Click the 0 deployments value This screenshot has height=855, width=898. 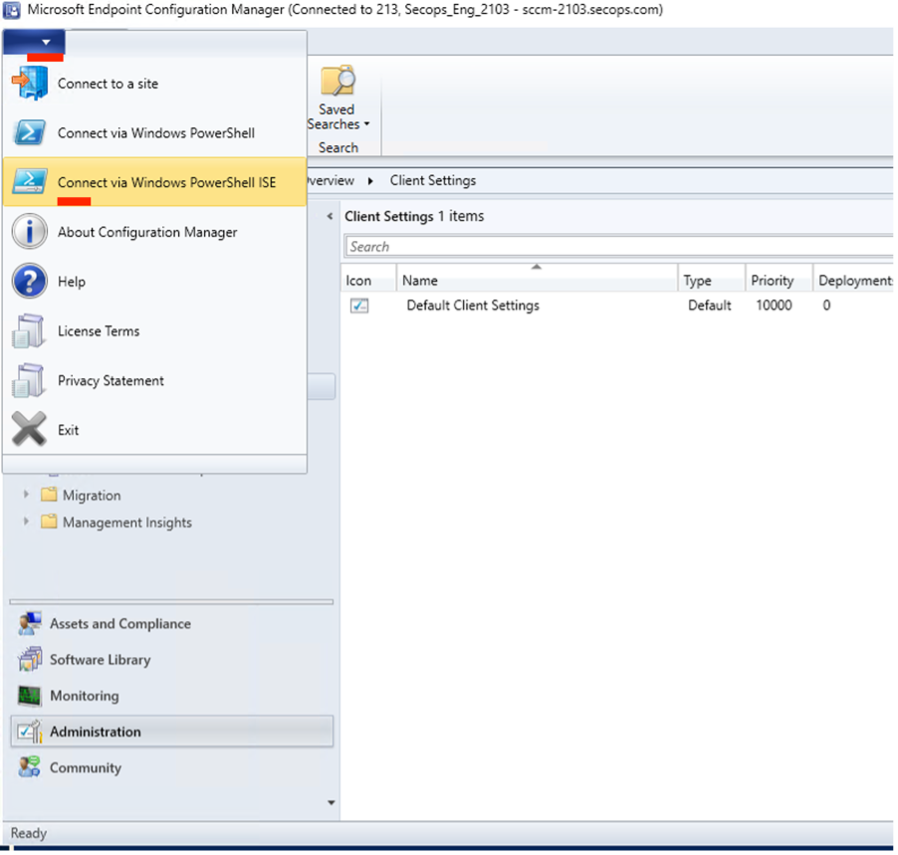826,305
